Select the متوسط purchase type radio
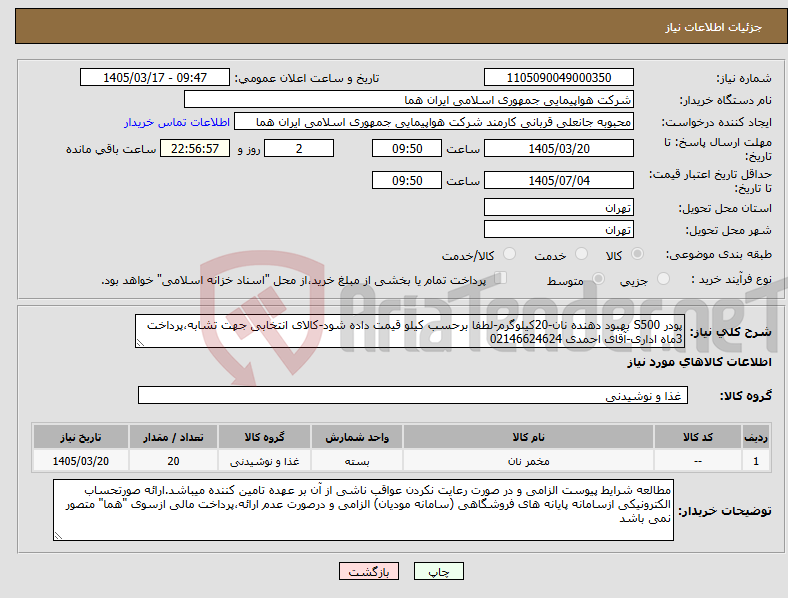788x598 pixels. (598, 278)
